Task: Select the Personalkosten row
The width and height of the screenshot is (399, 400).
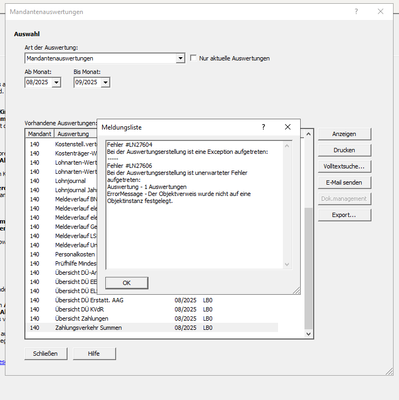Action: click(x=62, y=254)
